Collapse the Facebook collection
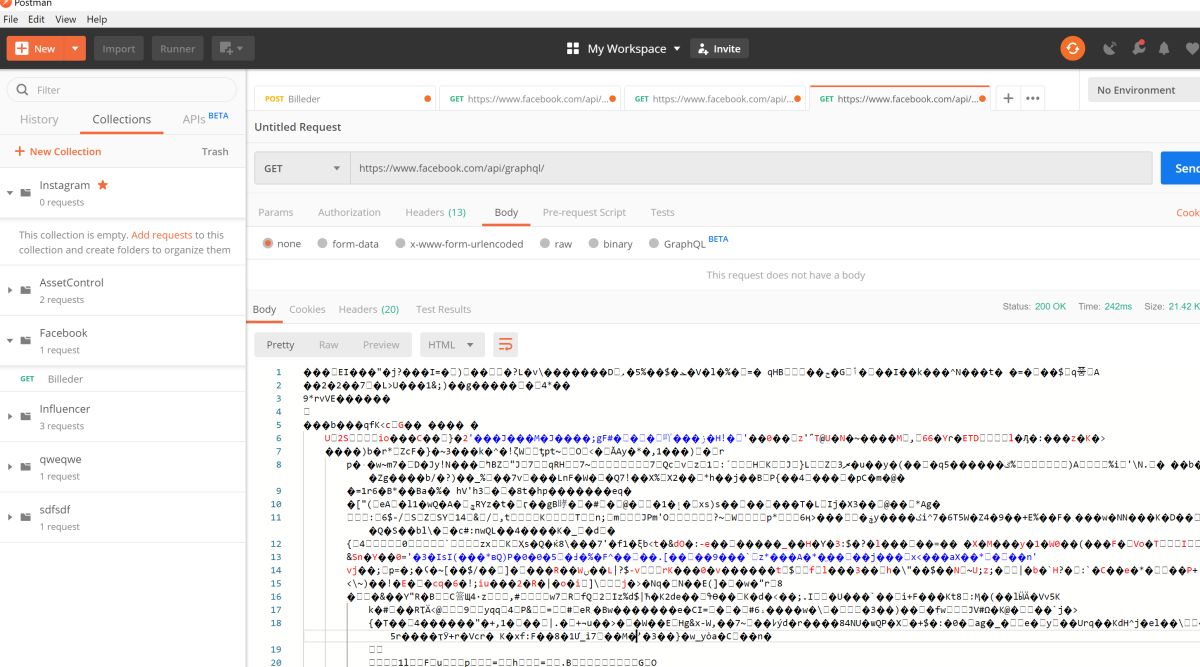Screen dimensions: 1200x667 [10, 341]
